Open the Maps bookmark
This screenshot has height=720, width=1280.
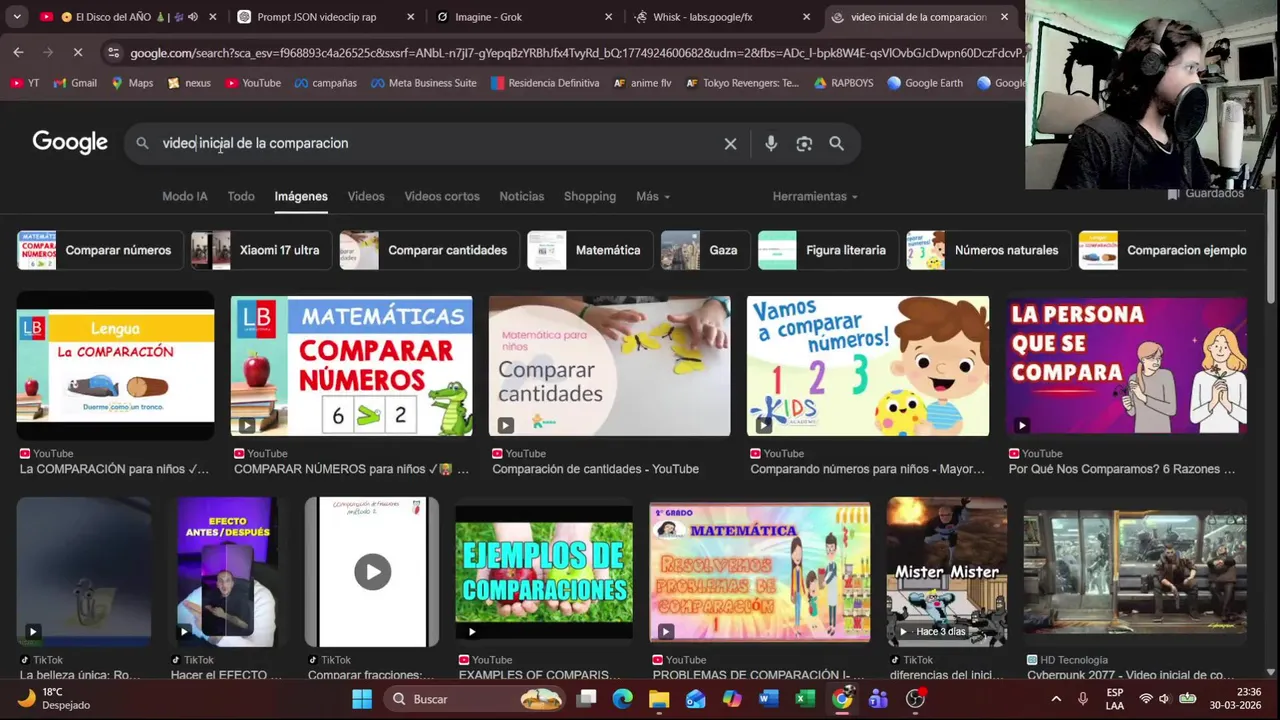tap(132, 83)
